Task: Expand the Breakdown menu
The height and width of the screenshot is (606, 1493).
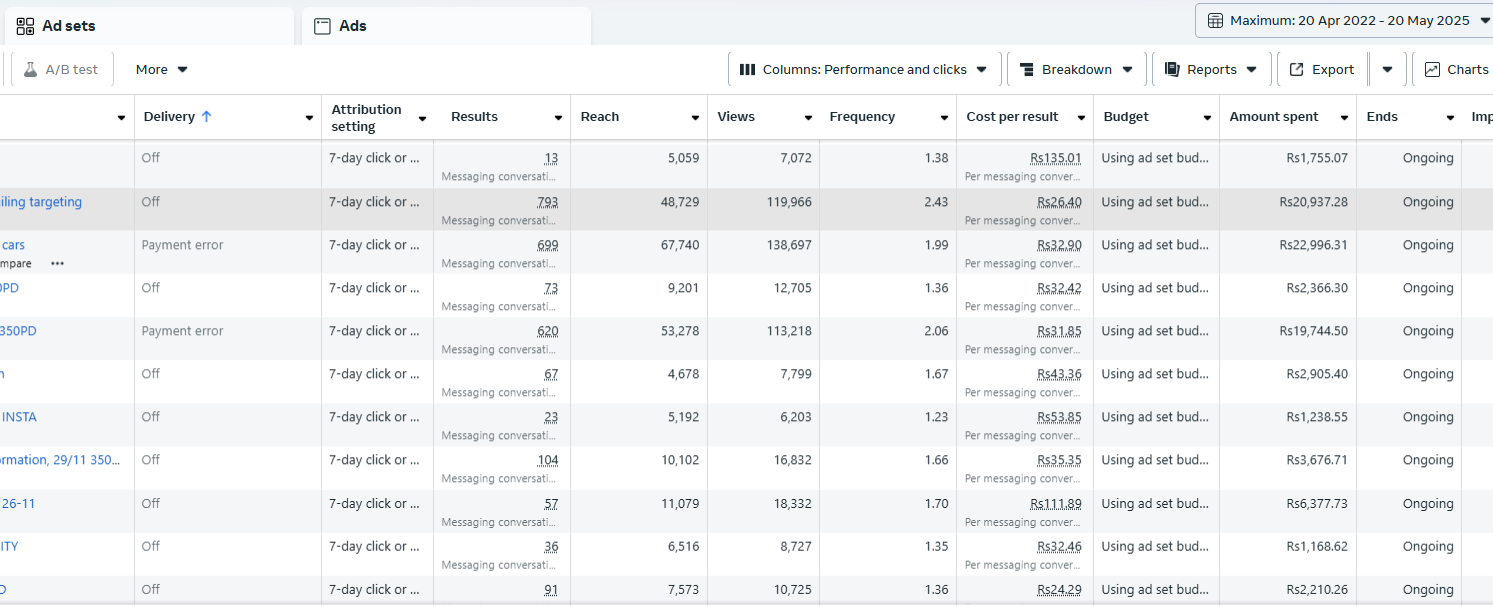Action: pyautogui.click(x=1076, y=70)
